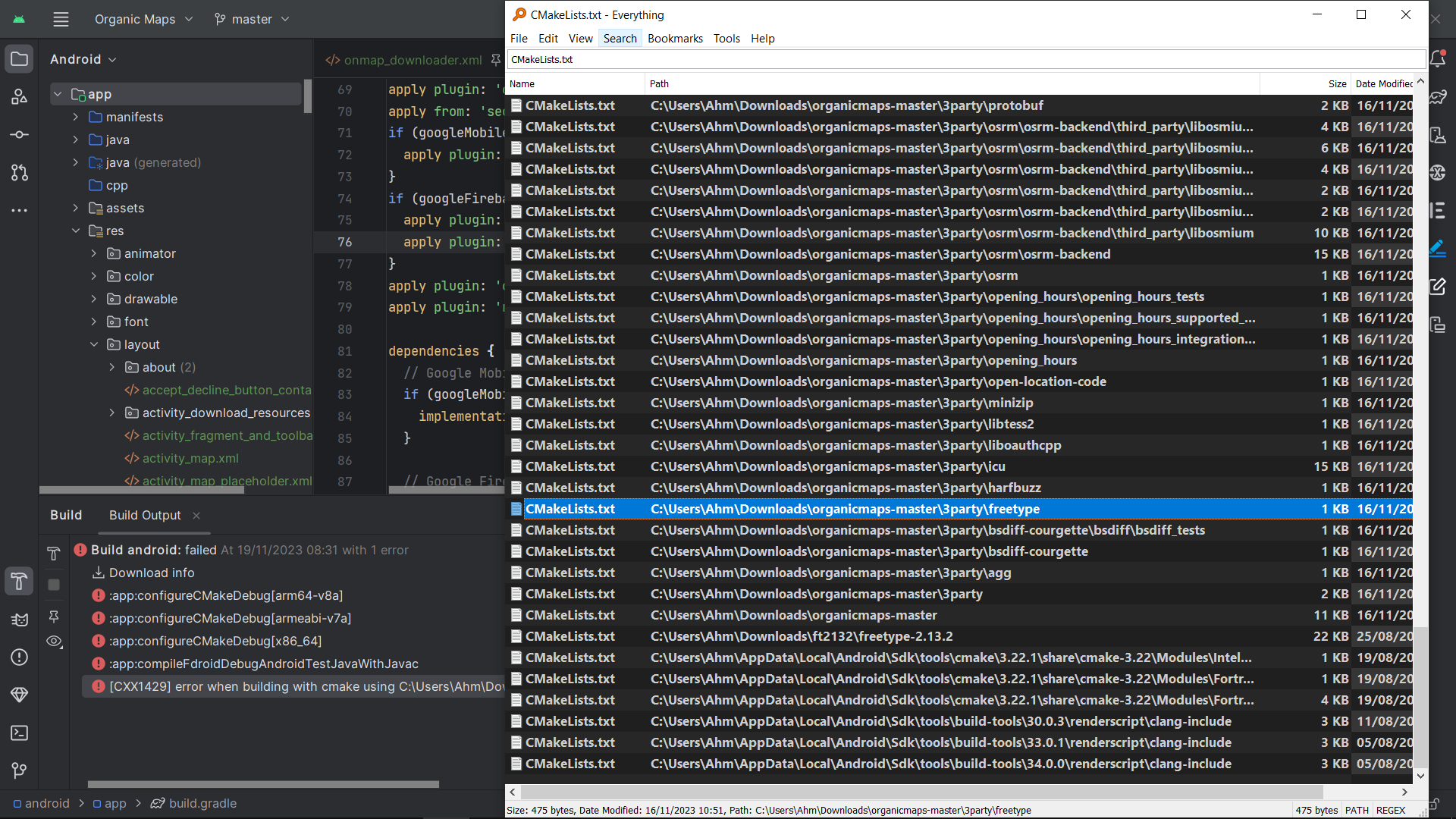Switch to the Build Output tab

click(144, 515)
